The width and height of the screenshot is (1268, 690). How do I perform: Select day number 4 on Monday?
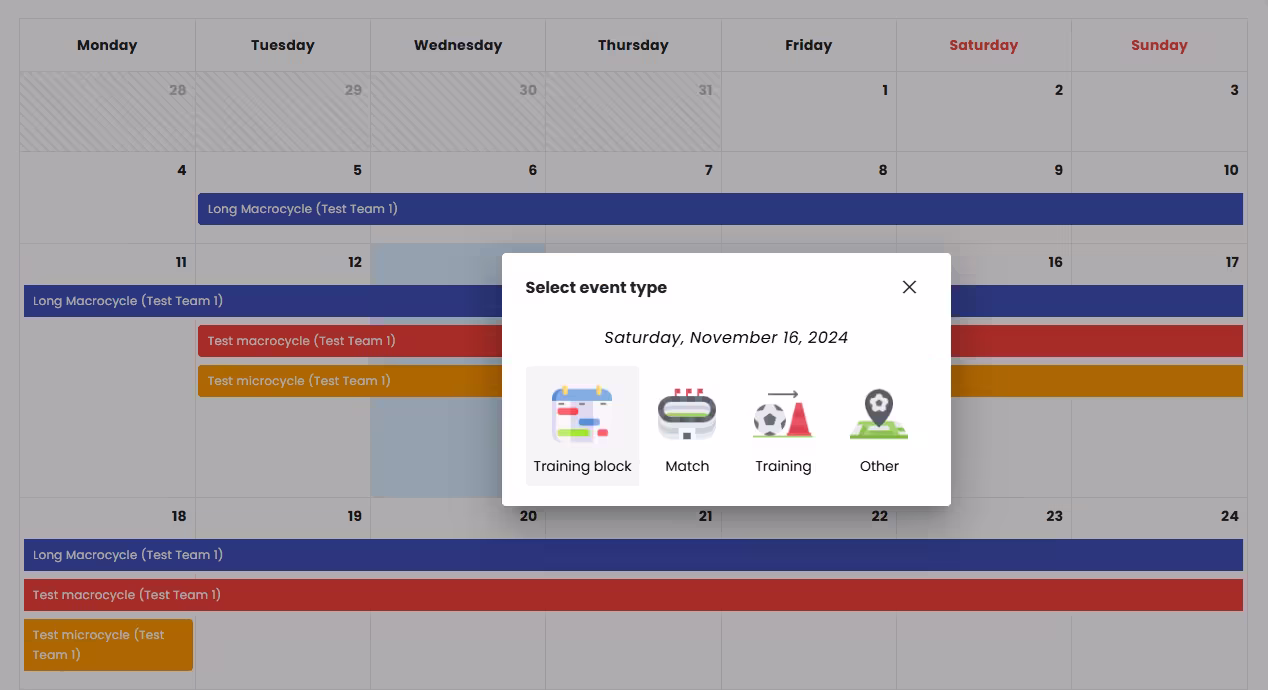[181, 170]
